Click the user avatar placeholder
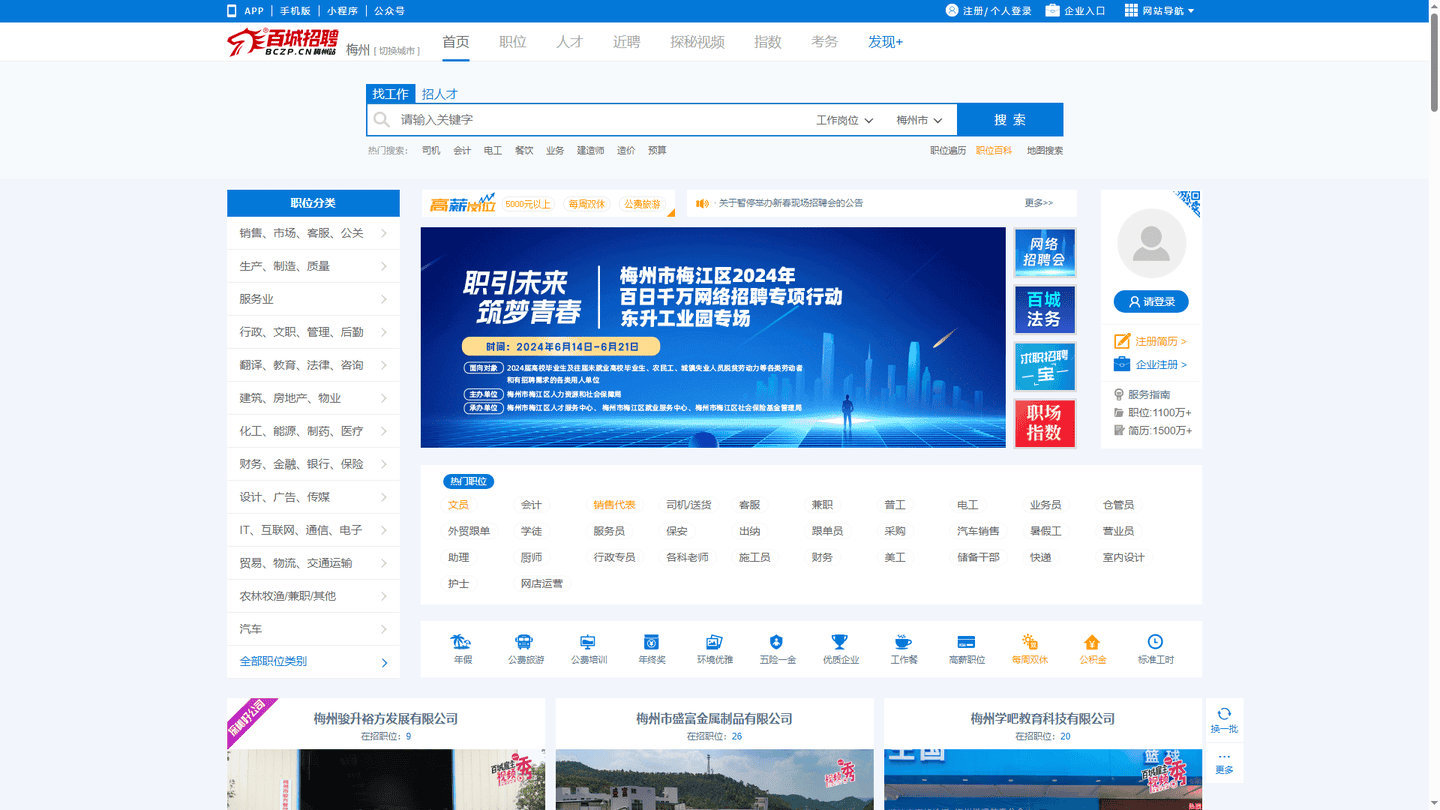Viewport: 1440px width, 810px height. point(1151,244)
